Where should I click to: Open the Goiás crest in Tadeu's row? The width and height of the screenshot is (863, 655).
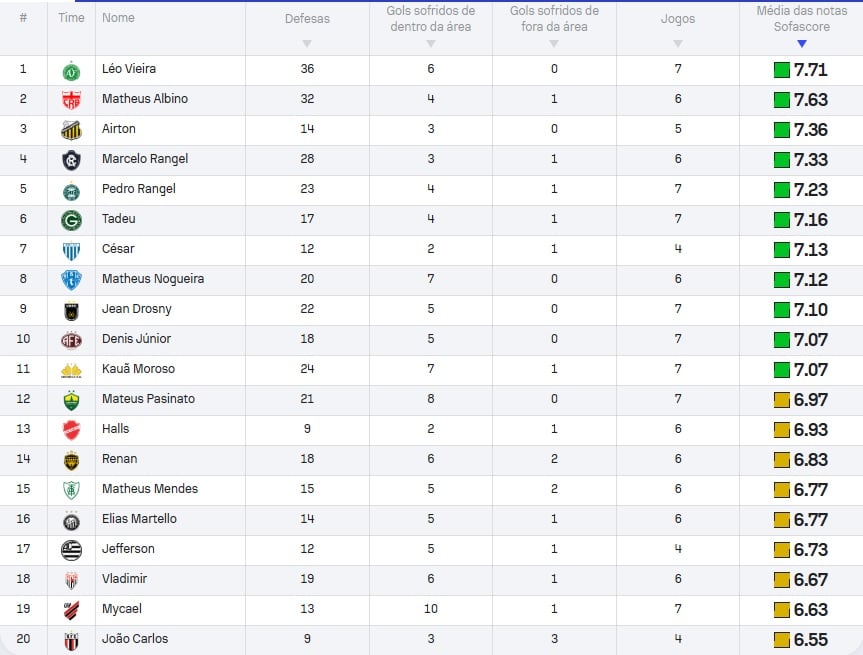point(71,220)
